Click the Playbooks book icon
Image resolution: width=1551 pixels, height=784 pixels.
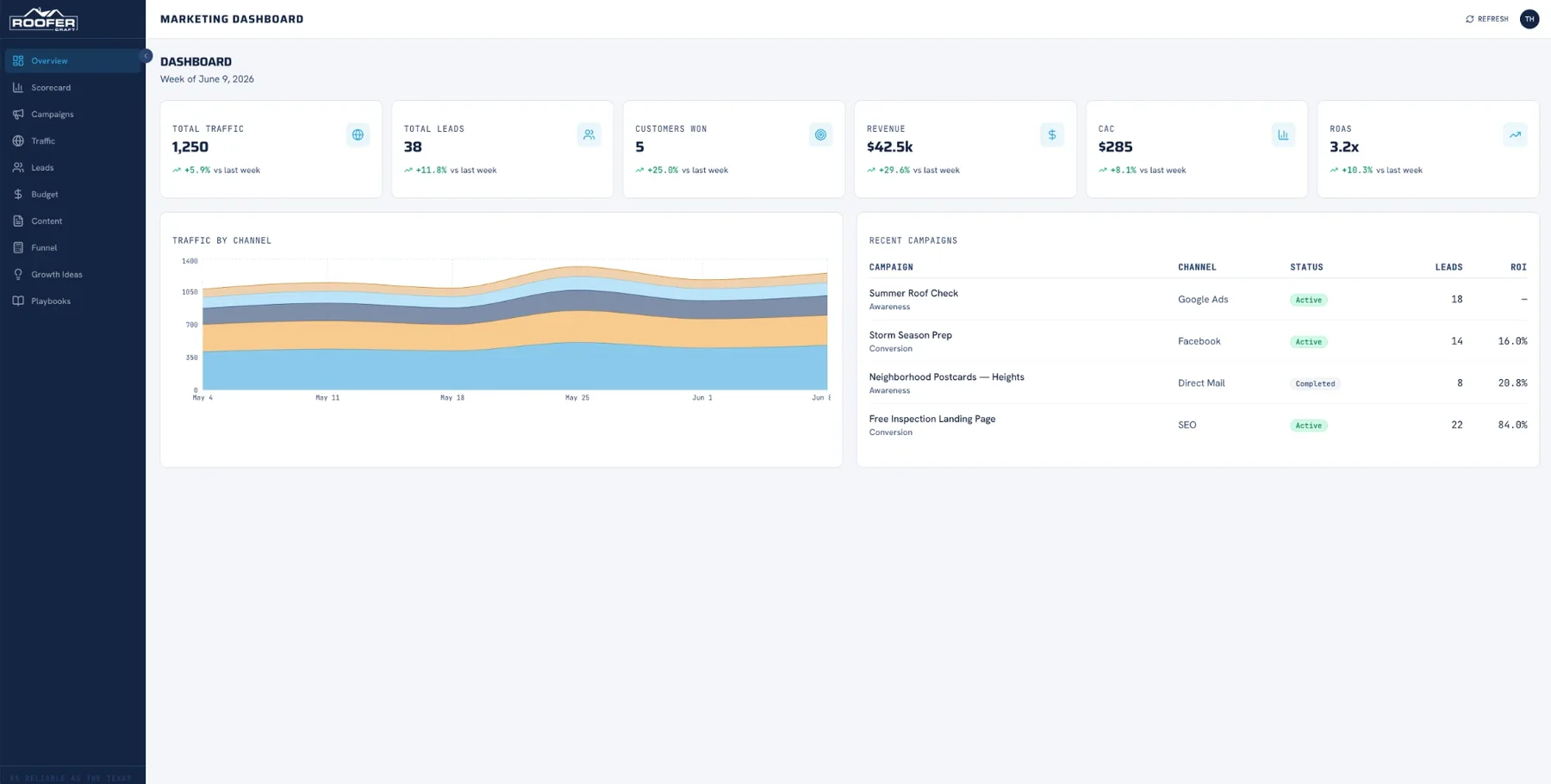pyautogui.click(x=18, y=302)
